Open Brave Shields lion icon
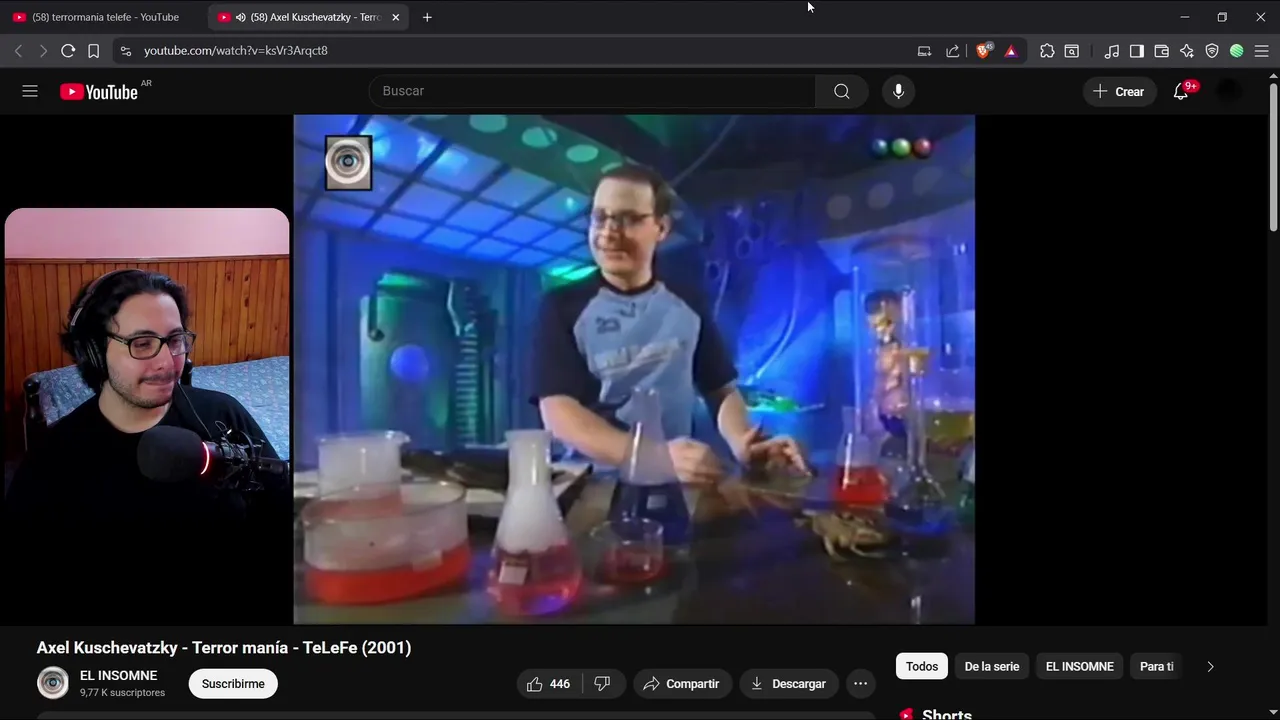This screenshot has height=720, width=1280. pos(984,51)
